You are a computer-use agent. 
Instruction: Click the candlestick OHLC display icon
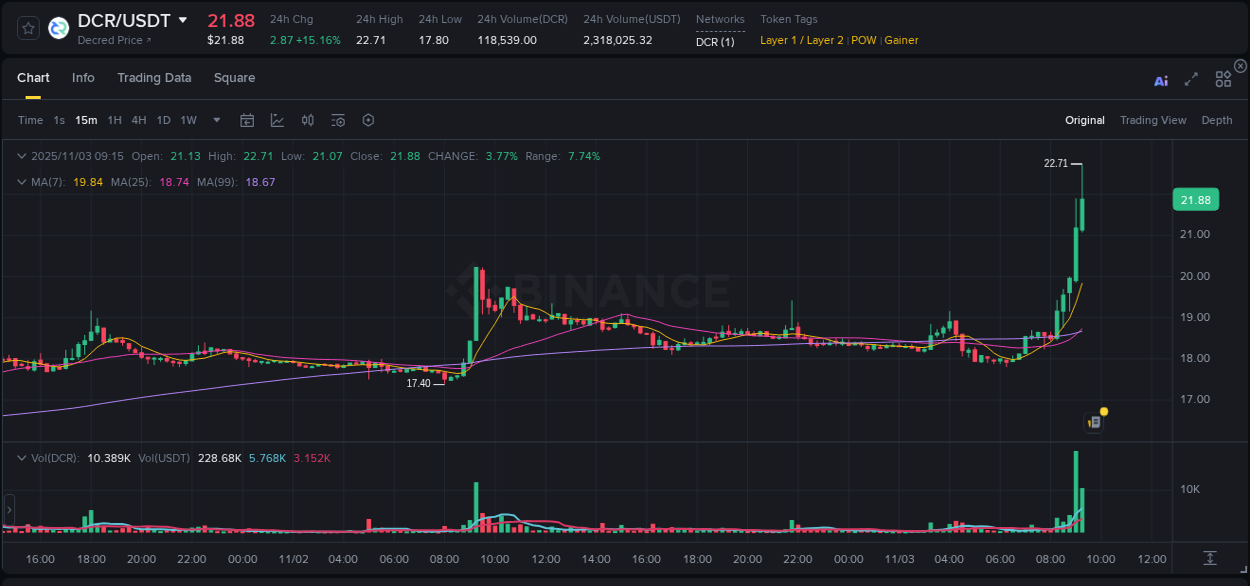click(x=307, y=120)
